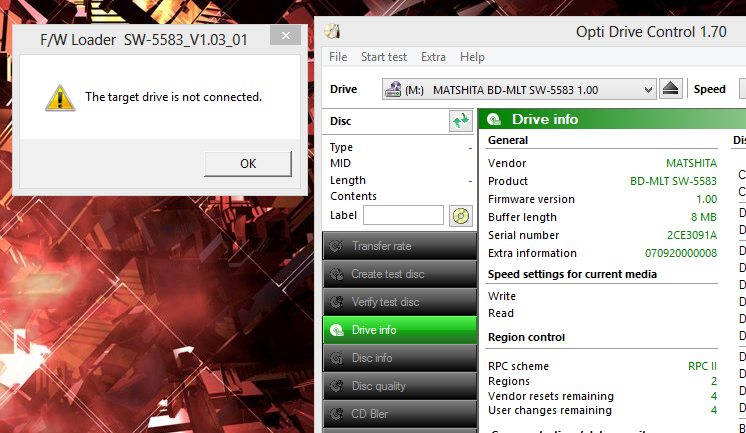
Task: Click the buffer length value 8 MB
Action: (704, 217)
